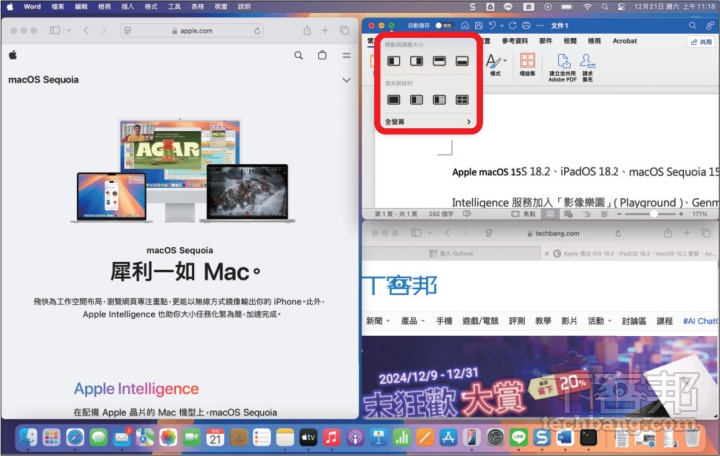The width and height of the screenshot is (720, 456).
Task: Toggle the sidebar in the apple.com Safari window
Action: tap(55, 30)
